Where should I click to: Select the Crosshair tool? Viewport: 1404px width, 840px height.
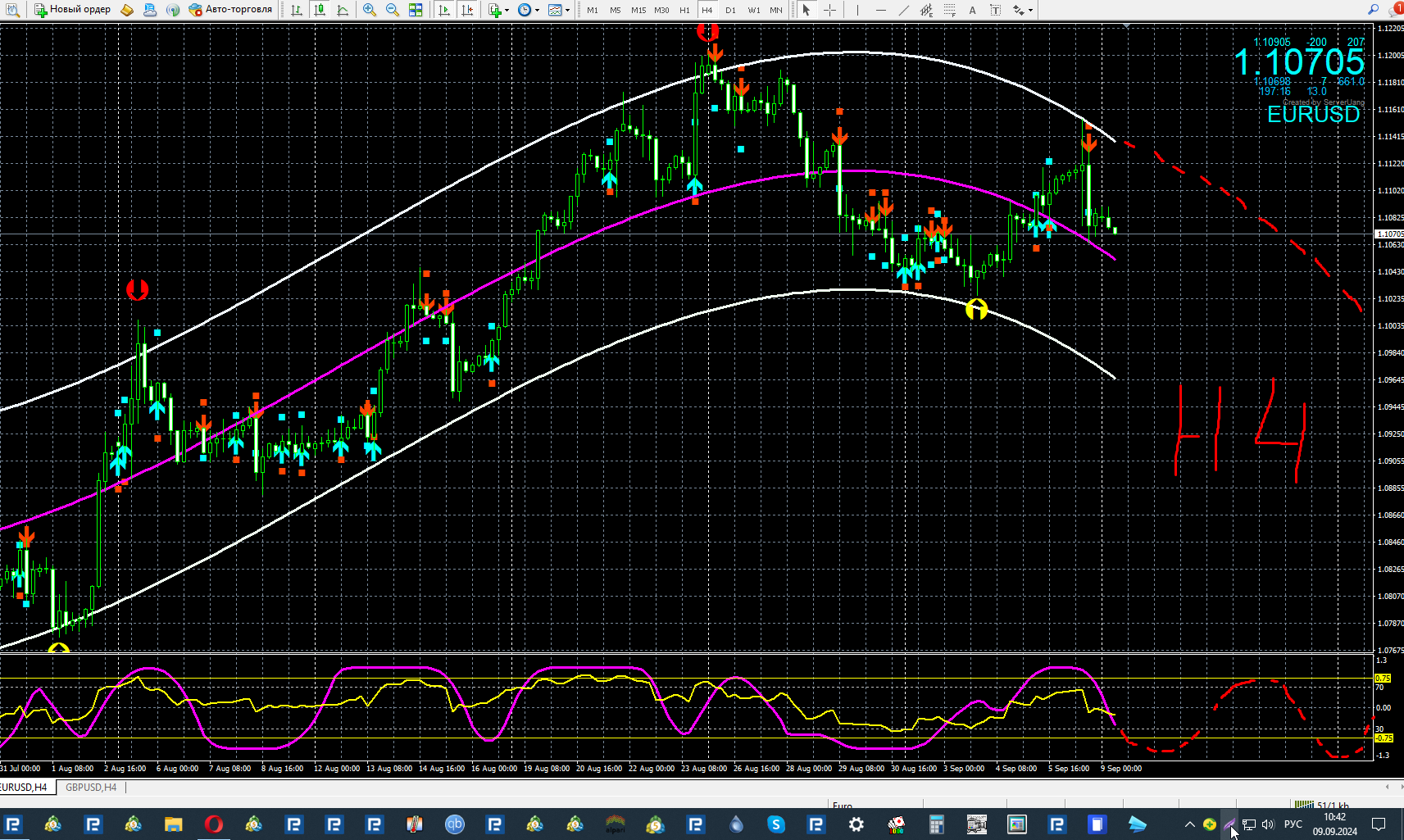pos(829,10)
